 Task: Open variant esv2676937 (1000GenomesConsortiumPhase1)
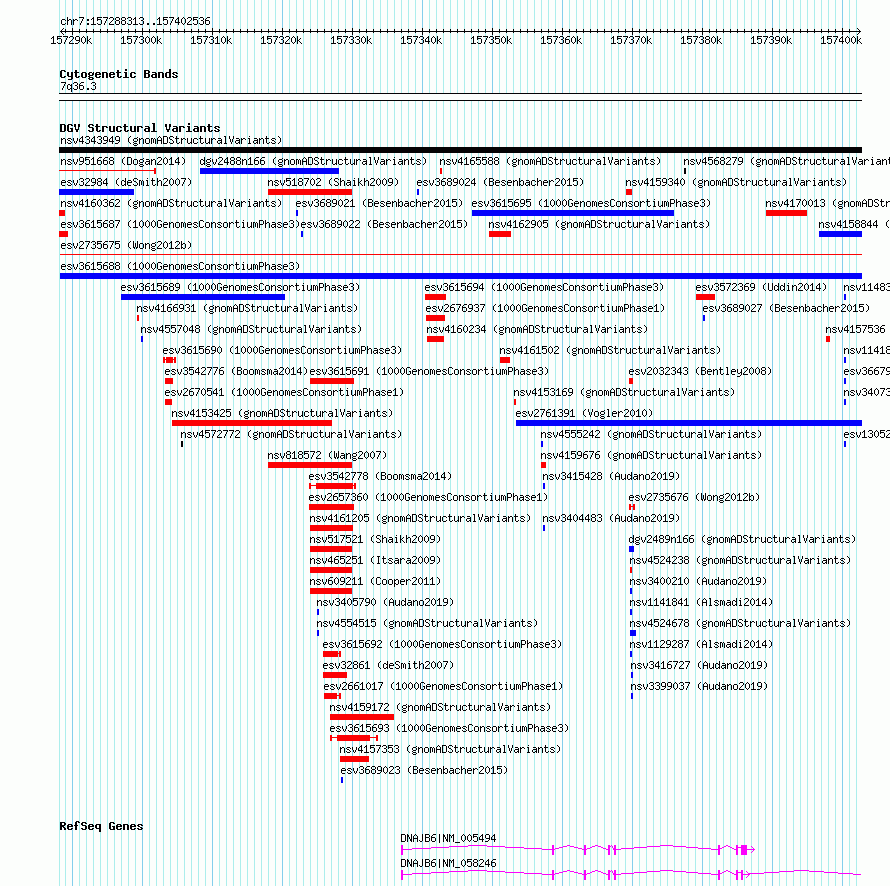coord(545,308)
